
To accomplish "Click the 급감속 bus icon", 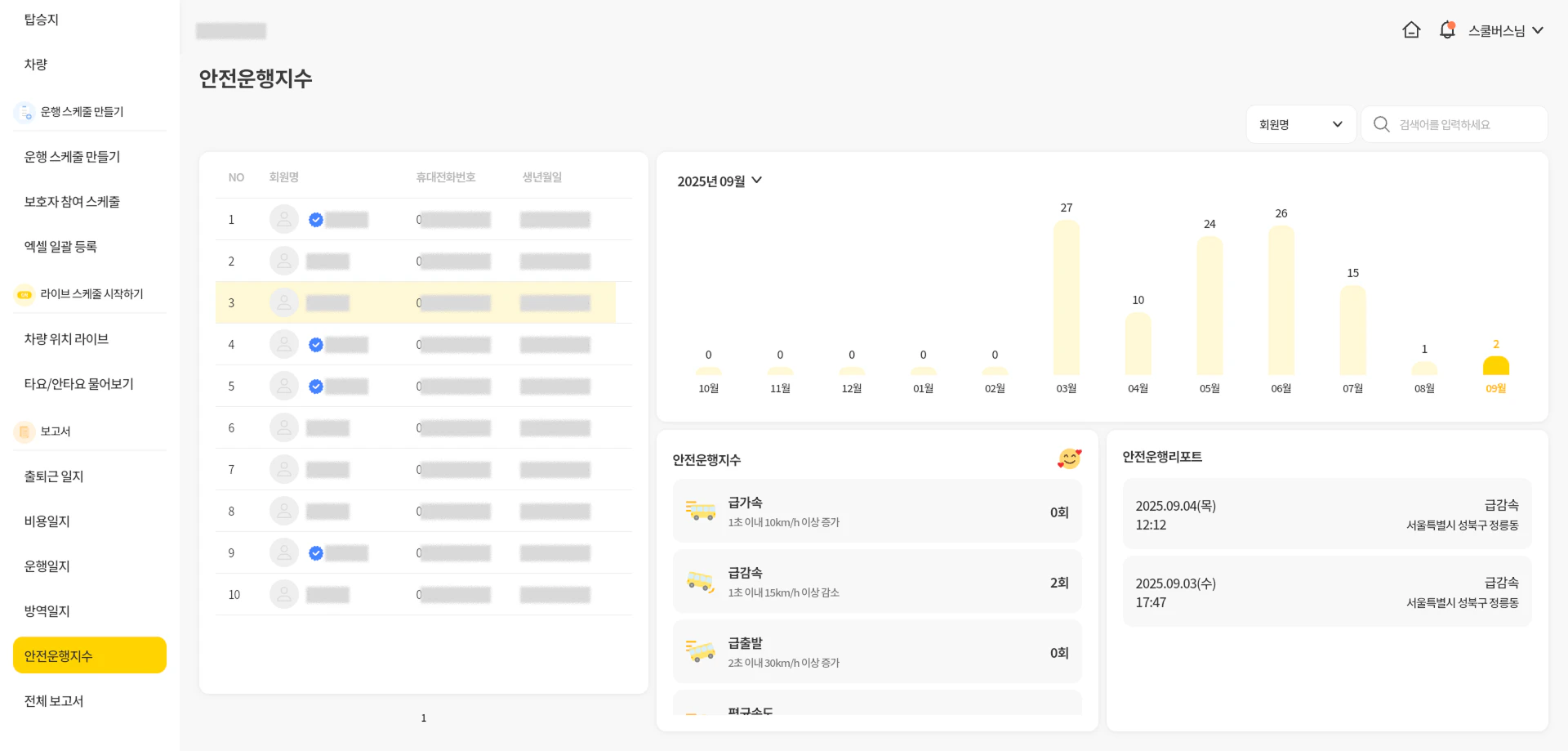I will click(700, 582).
